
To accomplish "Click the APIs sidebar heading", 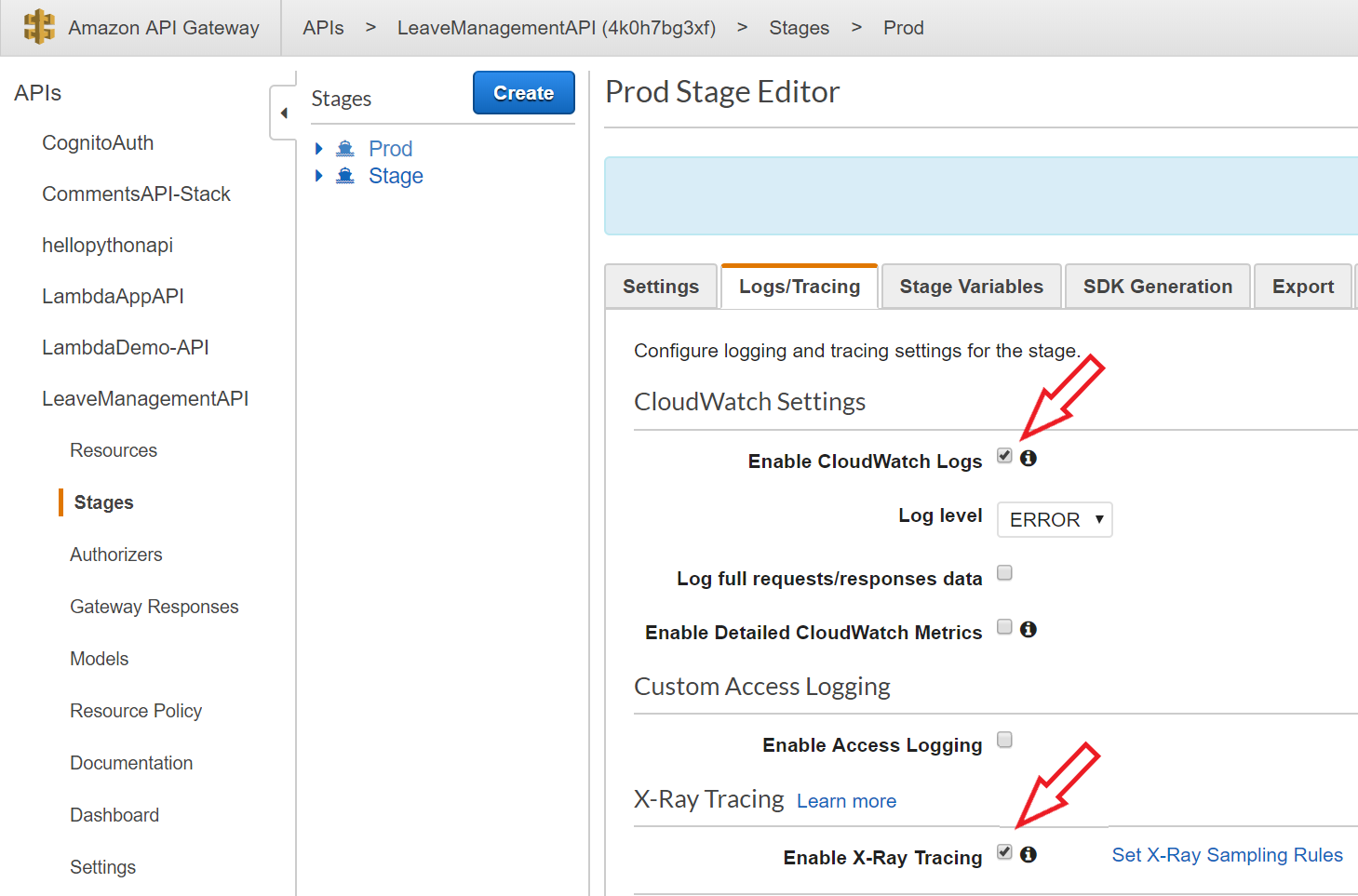I will tap(38, 93).
